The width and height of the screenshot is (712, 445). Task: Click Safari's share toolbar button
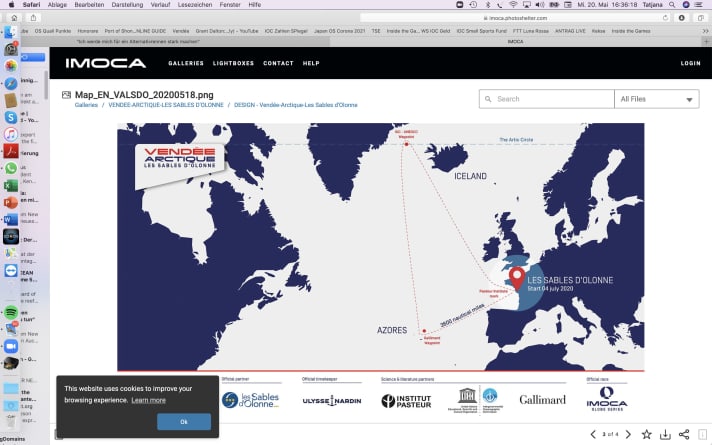click(33, 18)
